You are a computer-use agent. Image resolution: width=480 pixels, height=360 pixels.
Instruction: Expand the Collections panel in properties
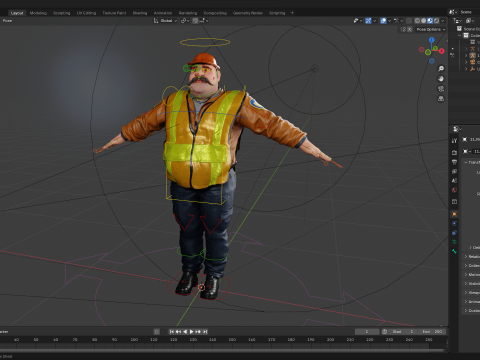coord(472,265)
